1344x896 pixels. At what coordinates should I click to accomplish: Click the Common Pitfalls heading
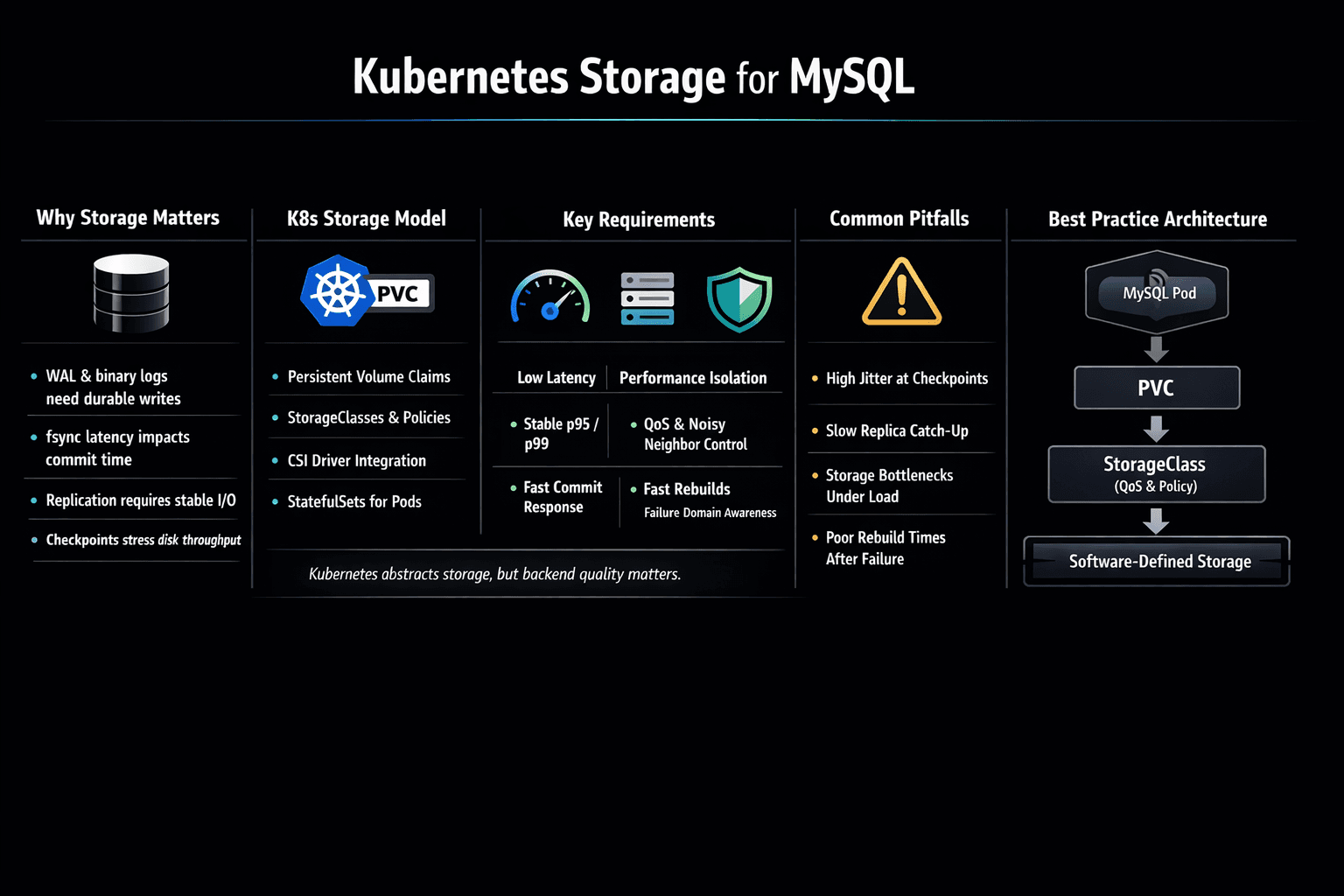899,219
